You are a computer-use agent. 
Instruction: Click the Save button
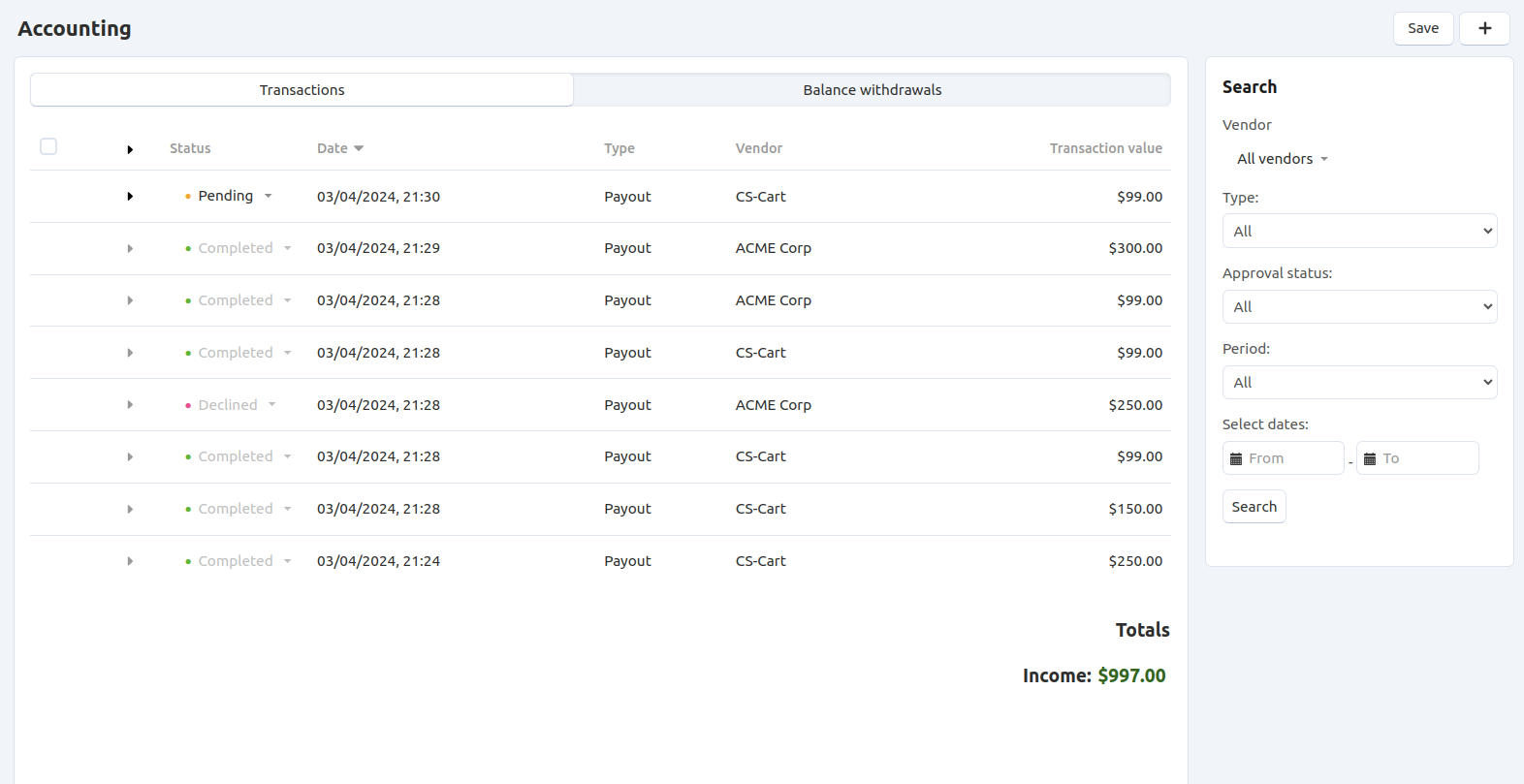1423,28
